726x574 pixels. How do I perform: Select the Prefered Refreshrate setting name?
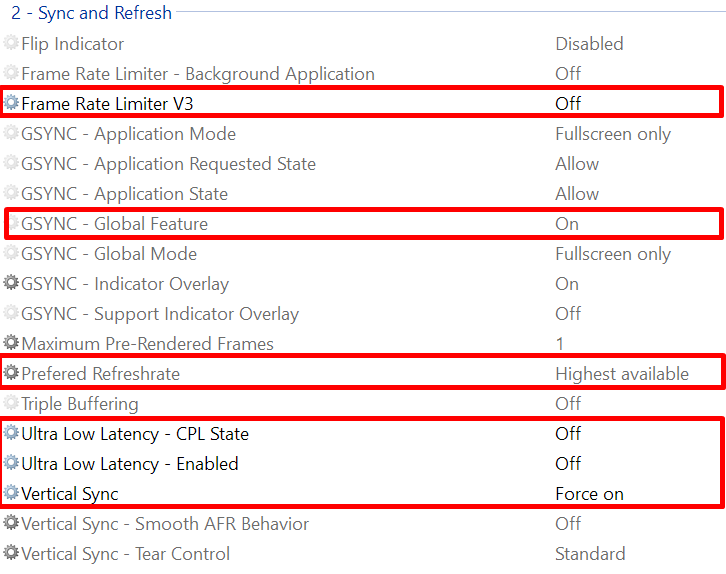pyautogui.click(x=100, y=374)
